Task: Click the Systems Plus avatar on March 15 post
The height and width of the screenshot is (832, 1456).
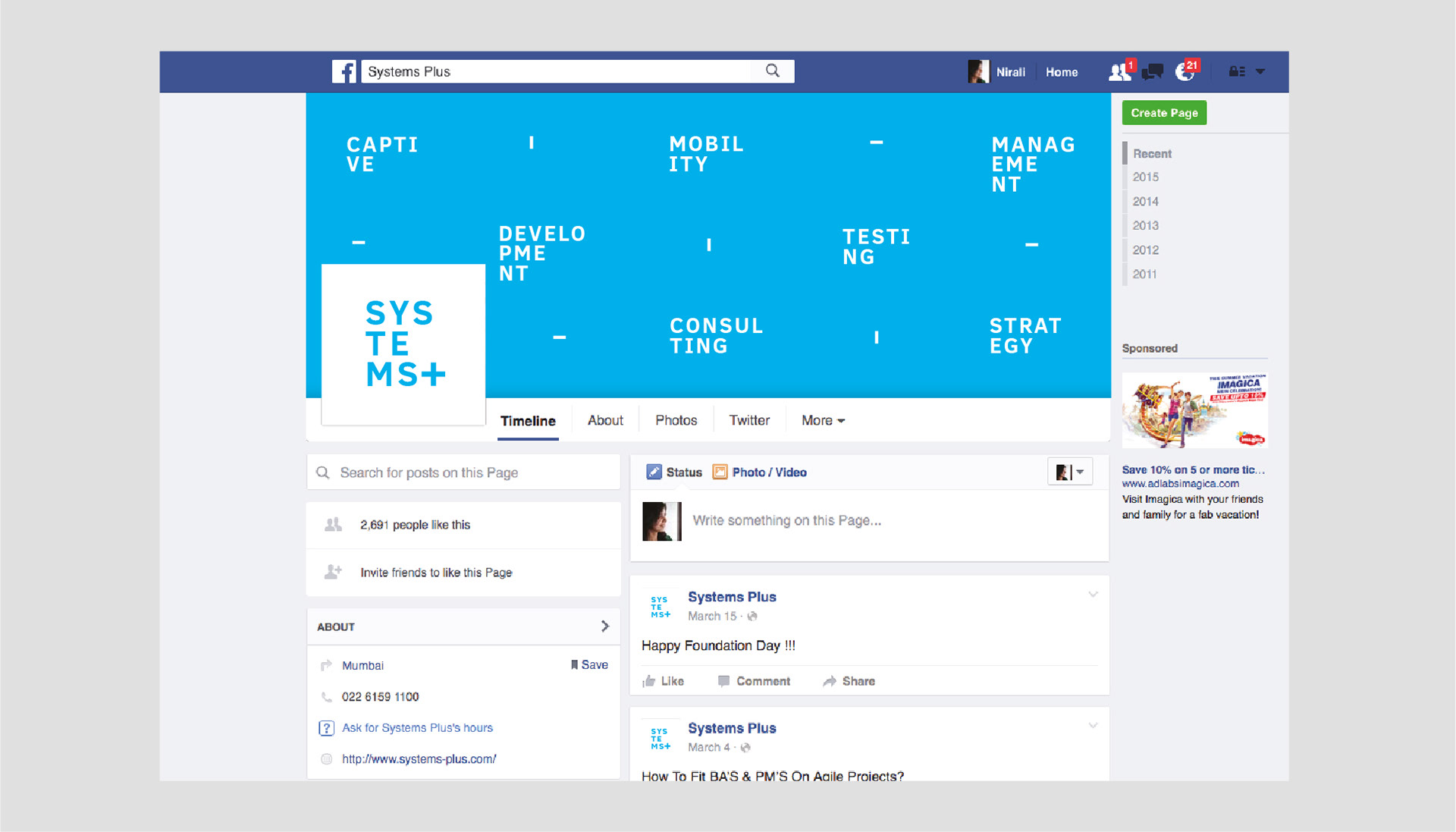Action: click(x=661, y=608)
